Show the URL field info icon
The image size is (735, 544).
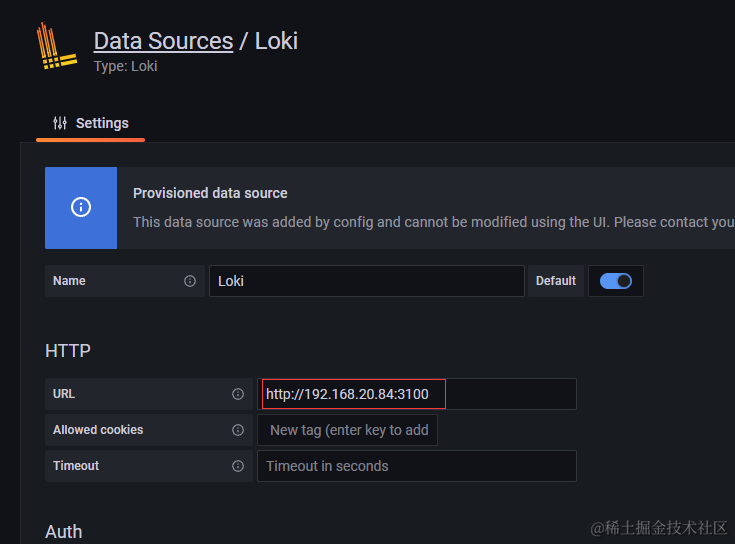pos(238,394)
